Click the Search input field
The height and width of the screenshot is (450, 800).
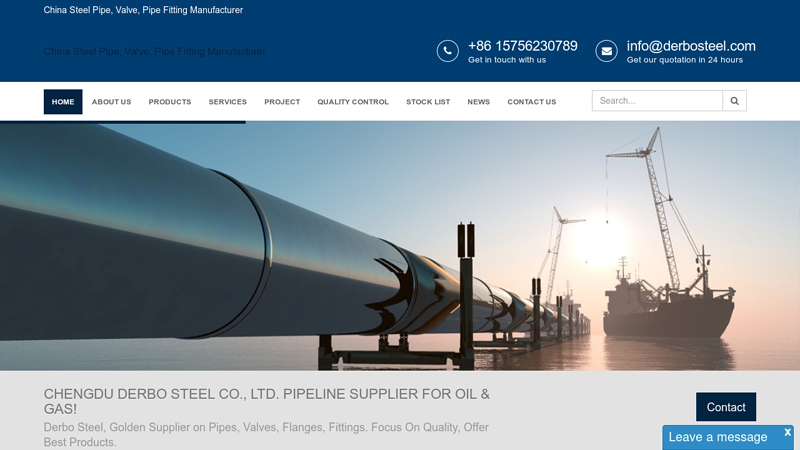tap(657, 101)
